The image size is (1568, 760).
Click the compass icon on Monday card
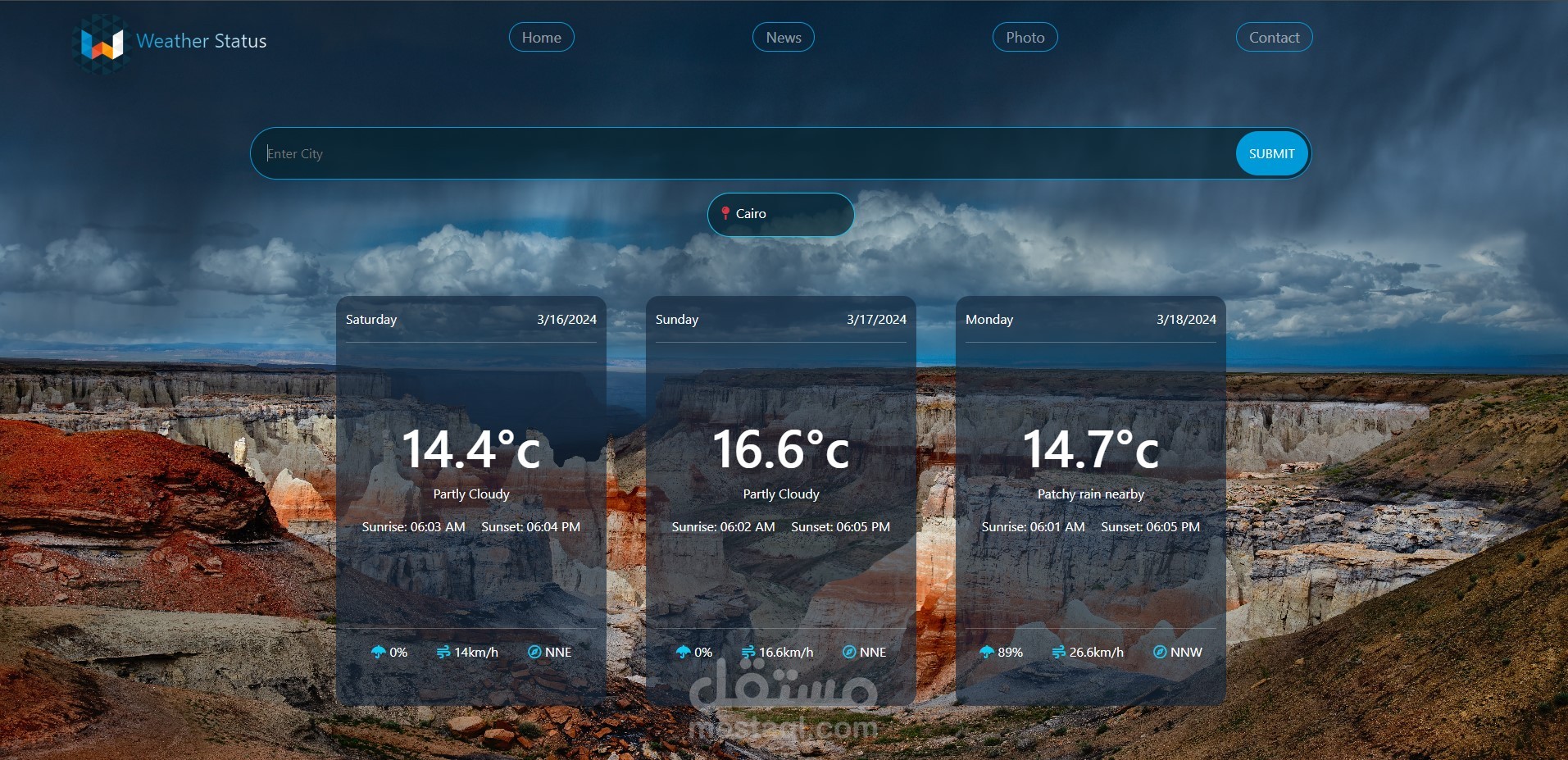1160,652
